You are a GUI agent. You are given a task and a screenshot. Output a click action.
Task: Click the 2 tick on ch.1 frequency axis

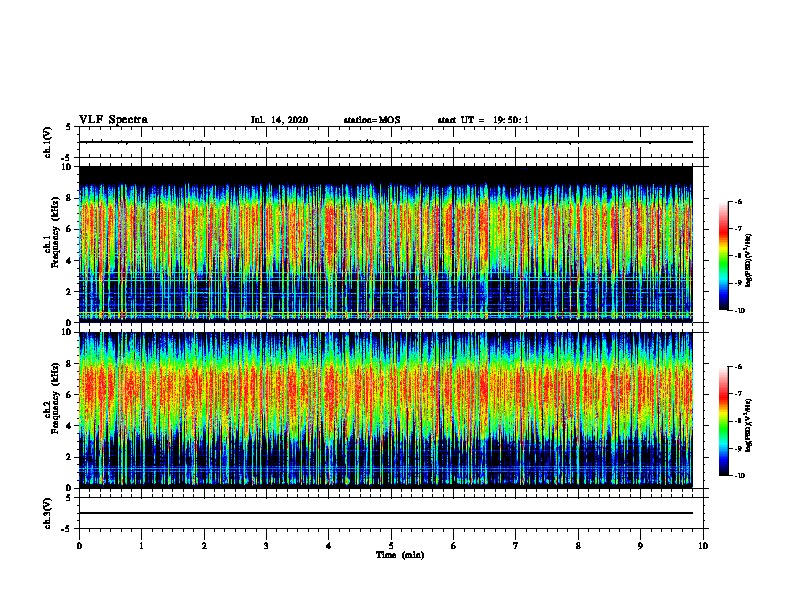click(x=70, y=292)
